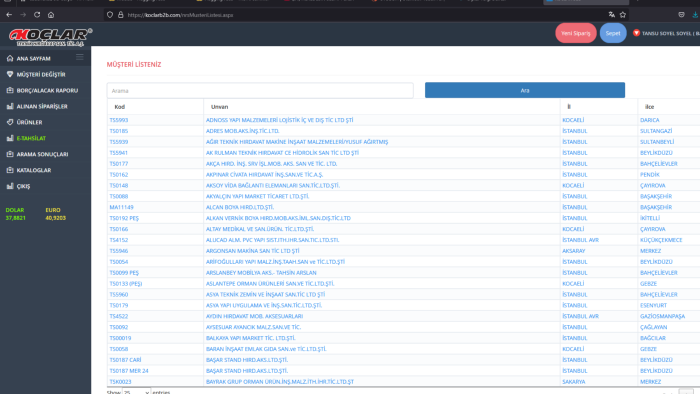
Task: Click the TANSU SOYEL user name
Action: point(671,33)
